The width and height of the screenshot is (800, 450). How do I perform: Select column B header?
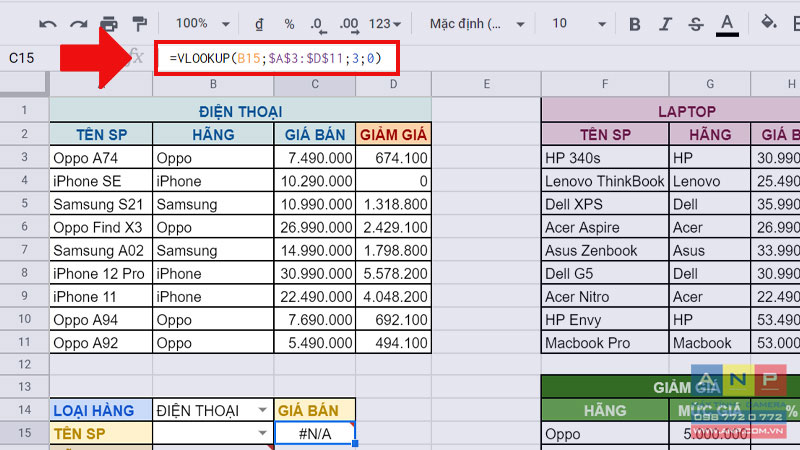point(213,84)
